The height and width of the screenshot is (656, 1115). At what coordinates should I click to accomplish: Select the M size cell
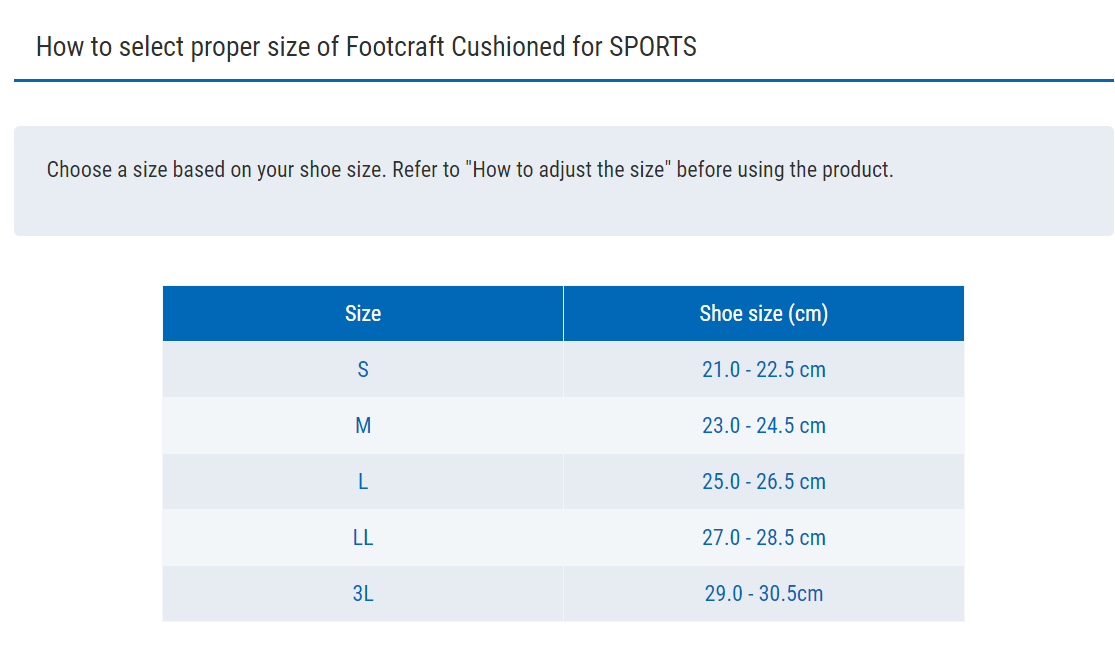(363, 426)
